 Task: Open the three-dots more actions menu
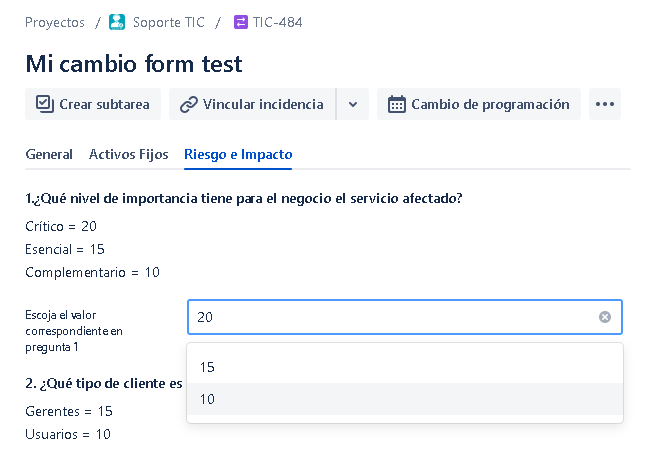pyautogui.click(x=604, y=104)
